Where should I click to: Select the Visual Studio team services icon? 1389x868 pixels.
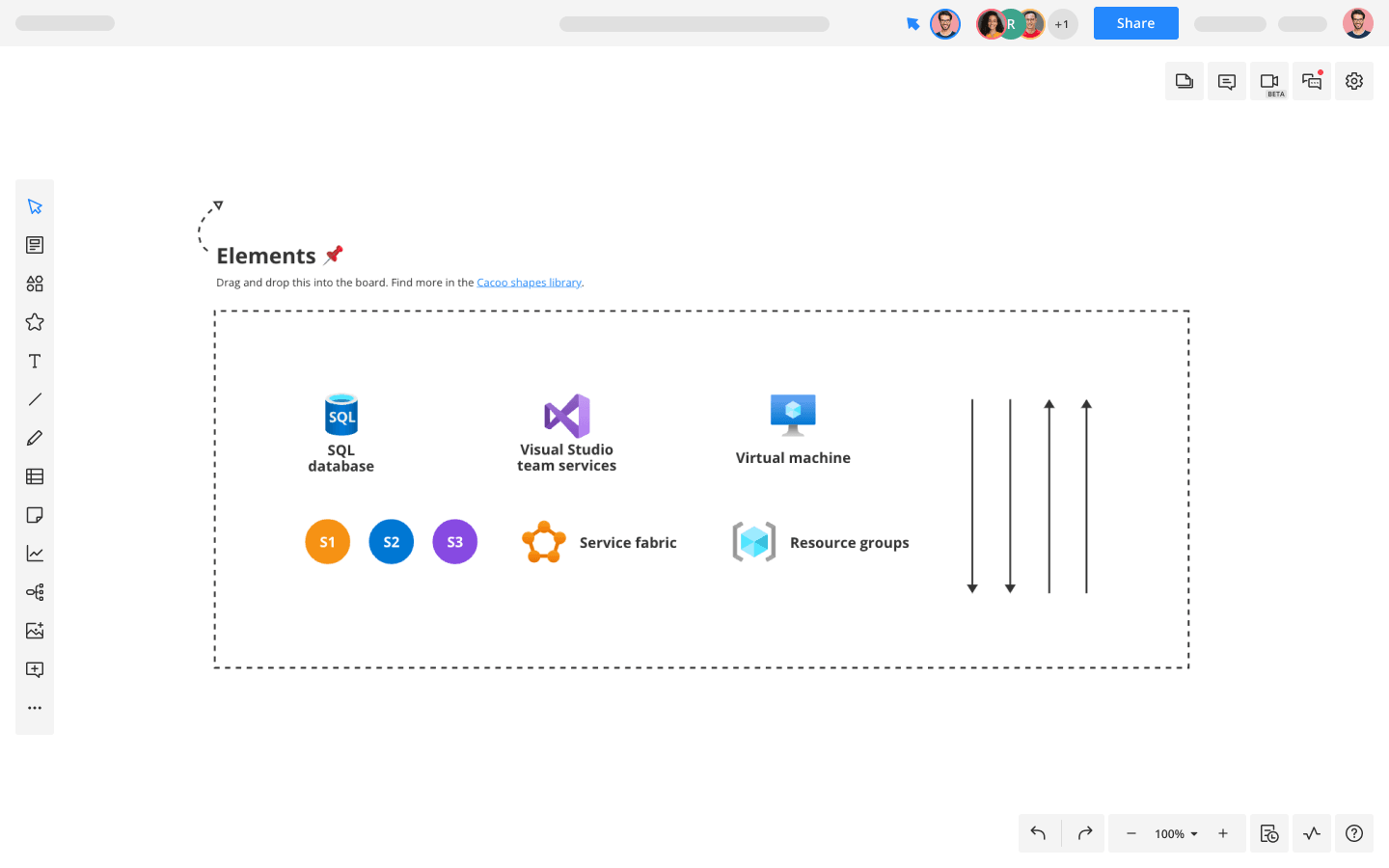click(567, 417)
